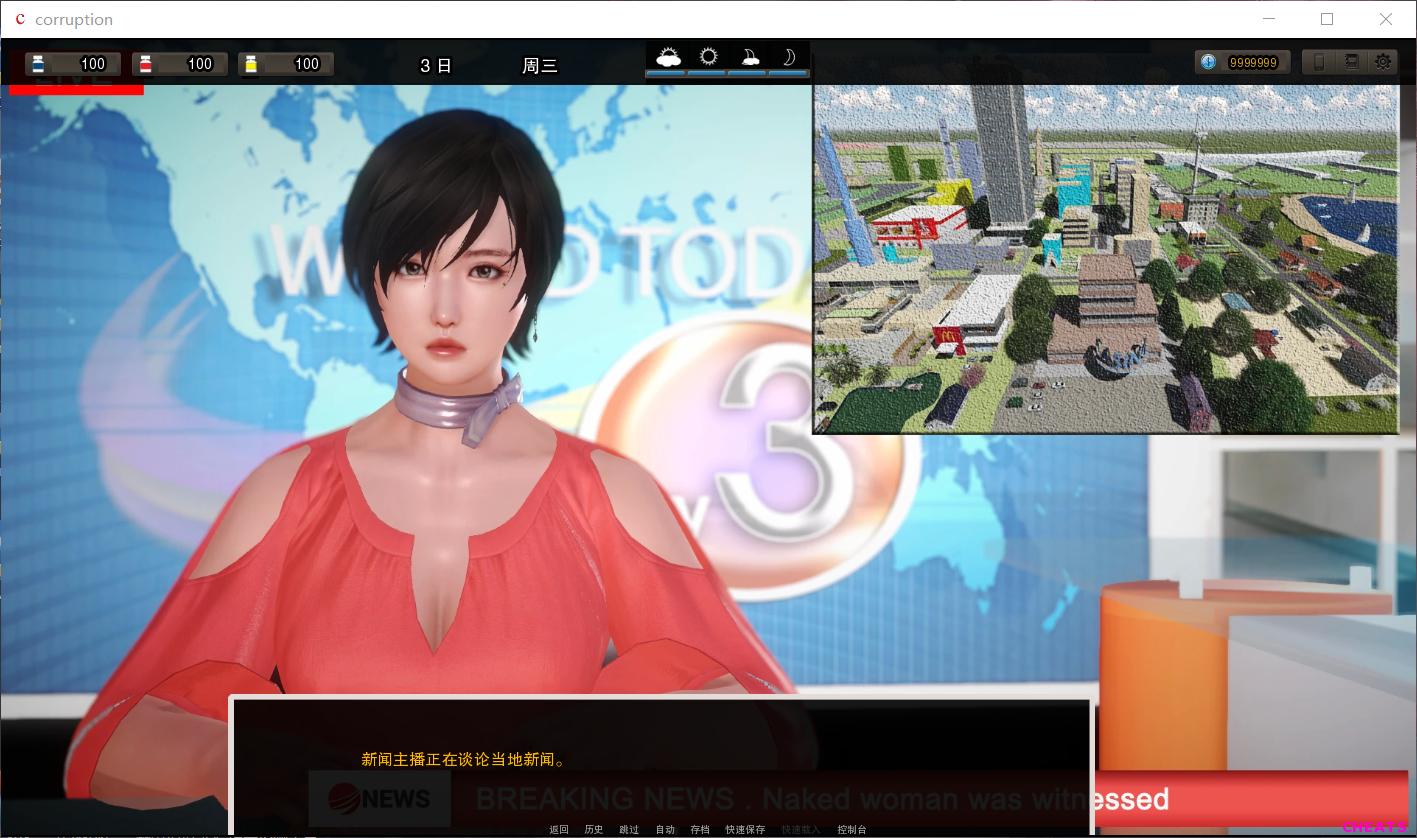Open 历史 to view dialogue history

tap(594, 829)
